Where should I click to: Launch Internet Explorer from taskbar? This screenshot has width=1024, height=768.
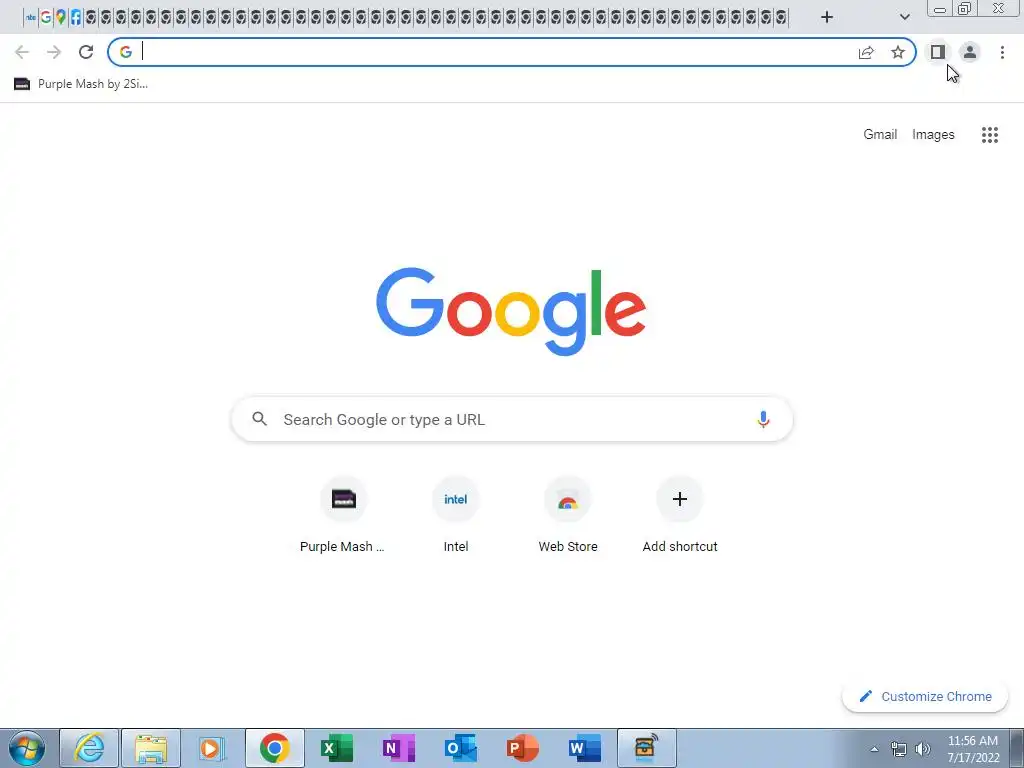(89, 748)
